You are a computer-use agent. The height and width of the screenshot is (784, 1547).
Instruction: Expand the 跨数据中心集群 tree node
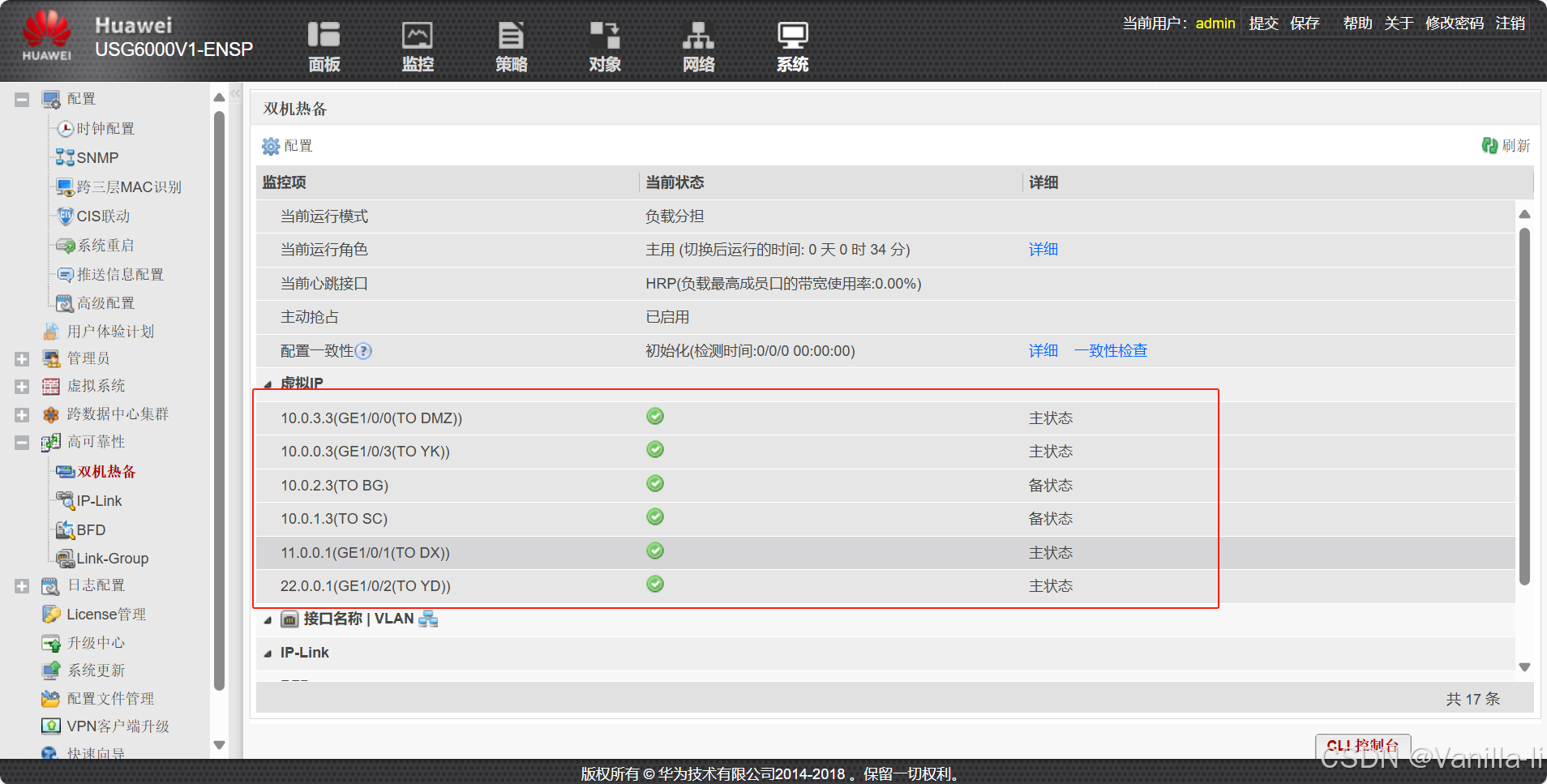(22, 415)
